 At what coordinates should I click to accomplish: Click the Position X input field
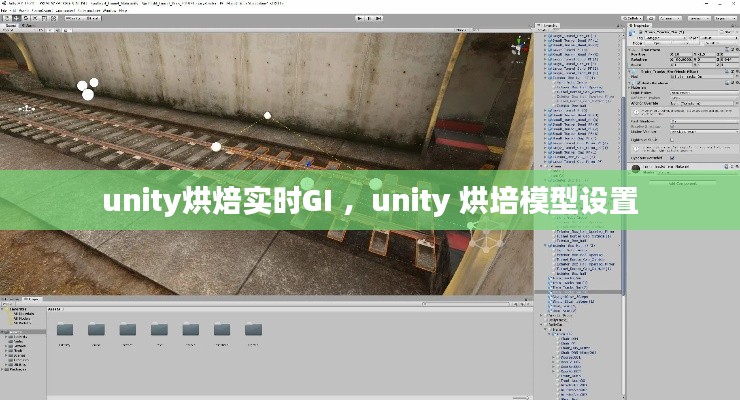(x=683, y=55)
